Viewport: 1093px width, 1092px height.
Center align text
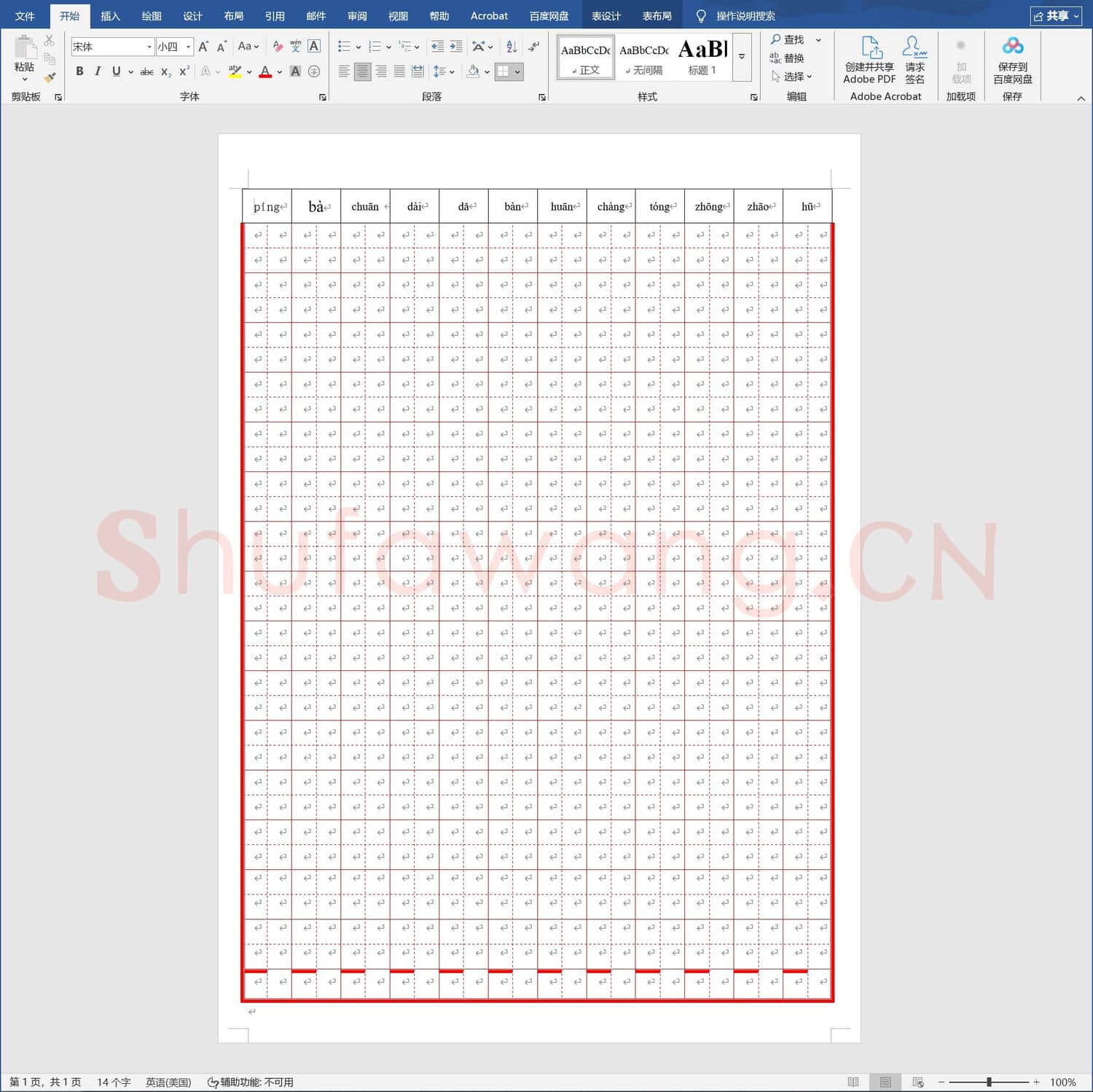point(362,71)
